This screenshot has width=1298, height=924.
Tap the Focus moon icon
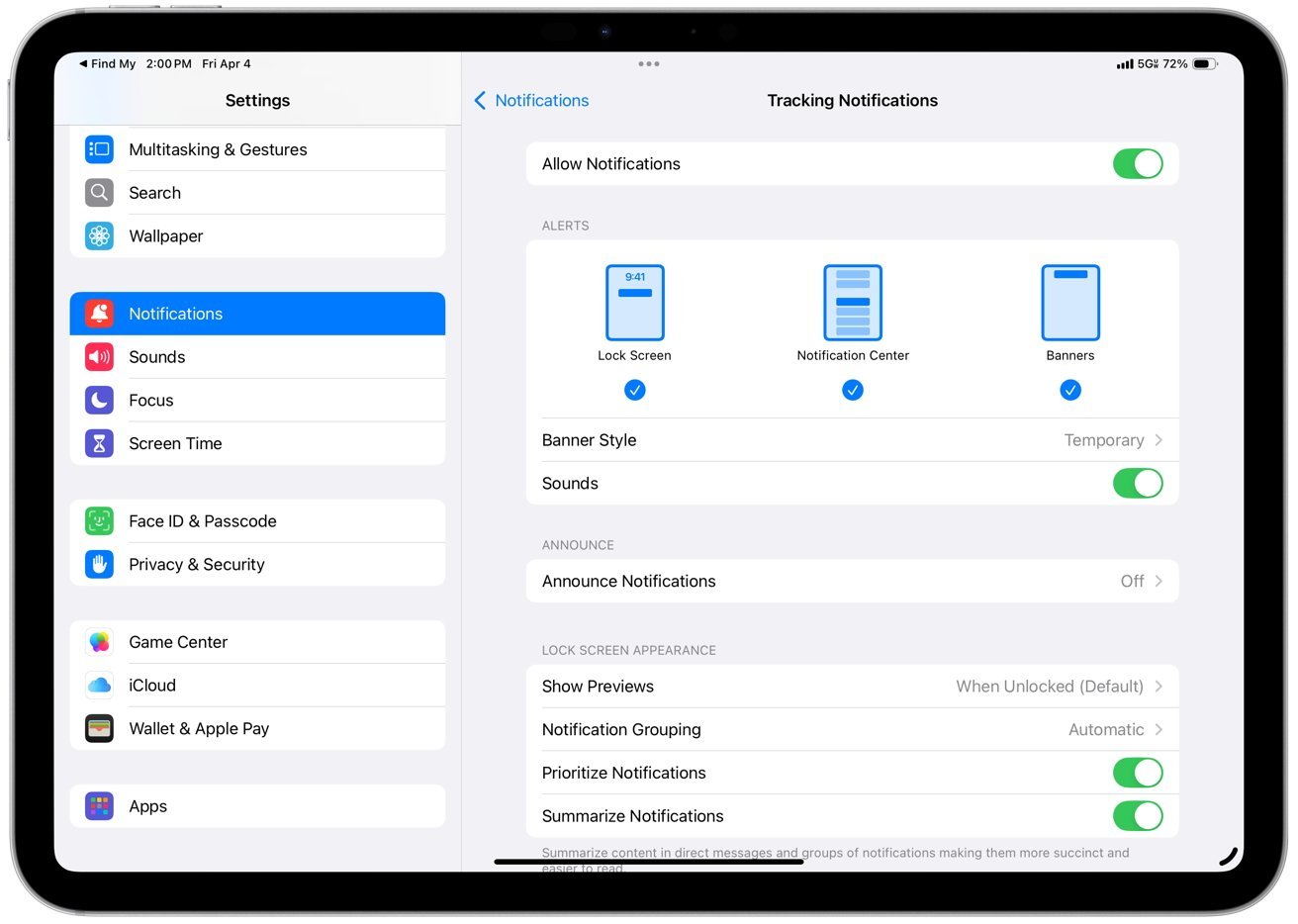99,401
